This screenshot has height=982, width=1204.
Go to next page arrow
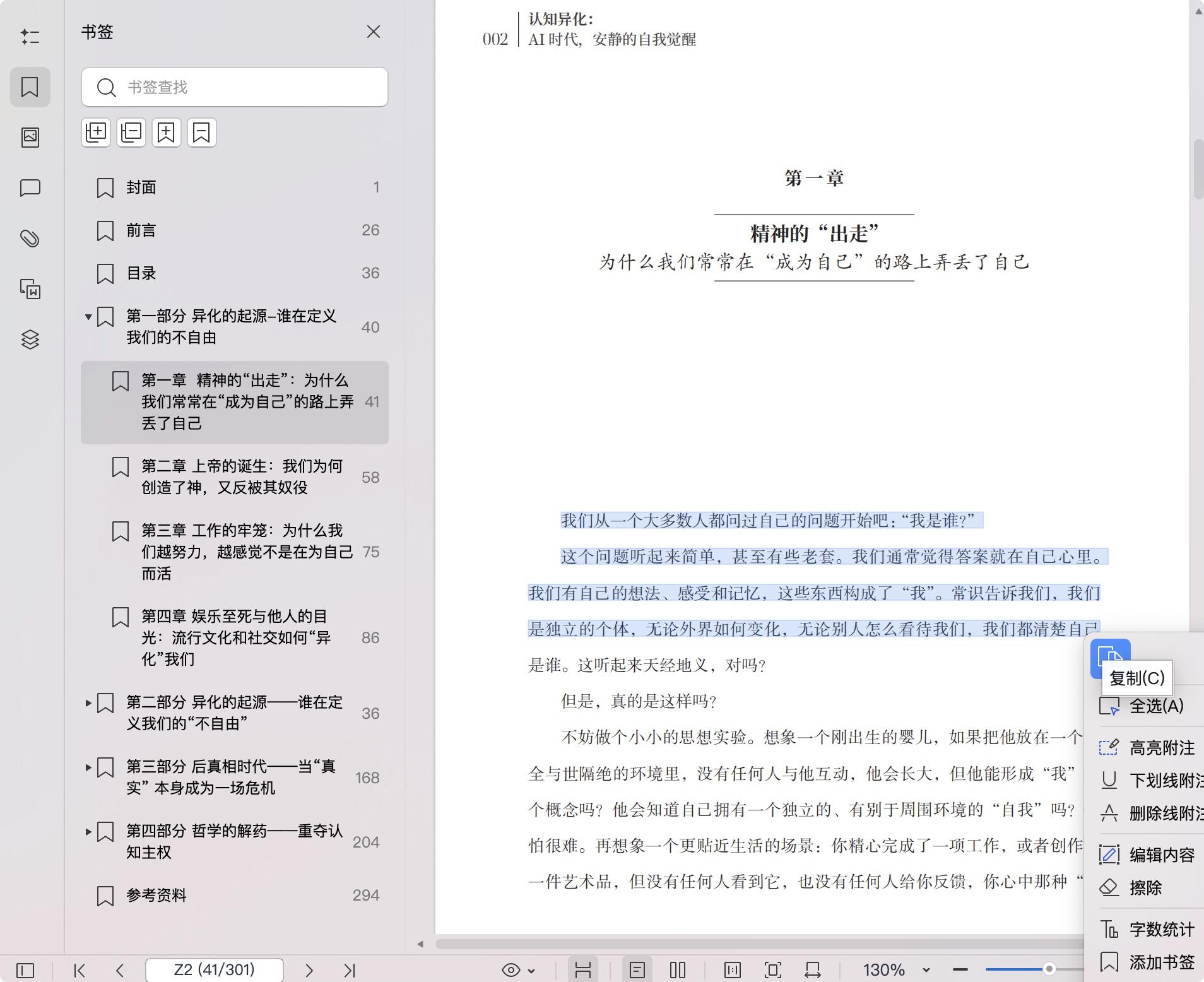pos(309,970)
